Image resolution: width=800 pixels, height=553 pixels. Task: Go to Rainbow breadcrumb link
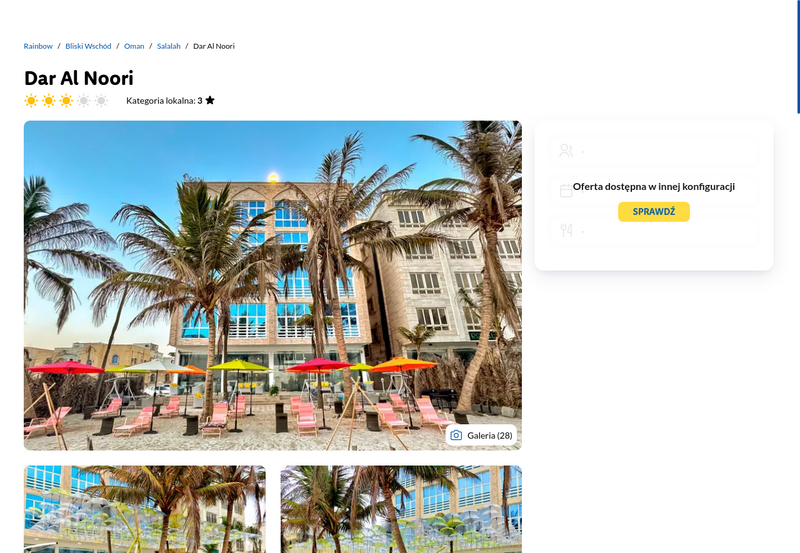click(x=38, y=46)
